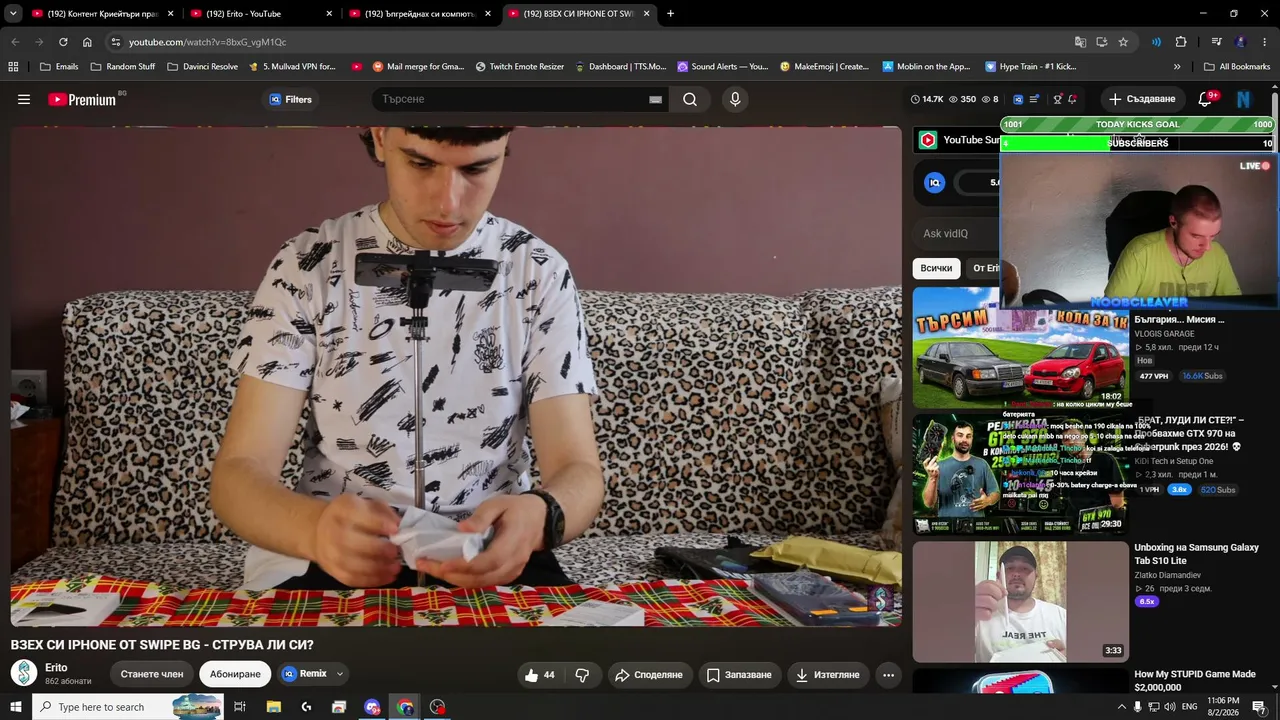
Task: Open the YouTube guide hamburger menu
Action: coord(24,99)
